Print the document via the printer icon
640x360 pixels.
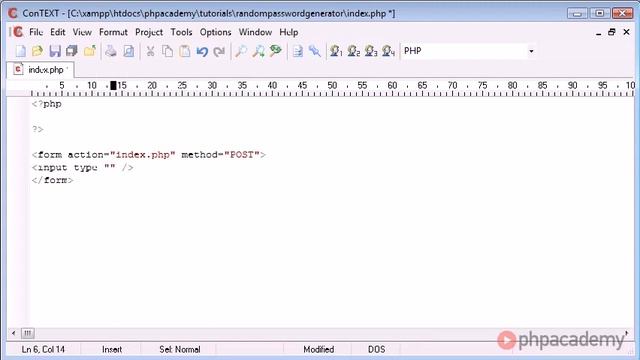pyautogui.click(x=111, y=51)
